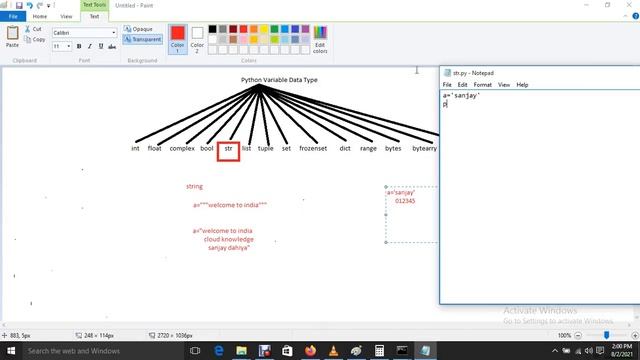Launch Microsoft Edge from the taskbar
The height and width of the screenshot is (360, 640).
tap(219, 351)
